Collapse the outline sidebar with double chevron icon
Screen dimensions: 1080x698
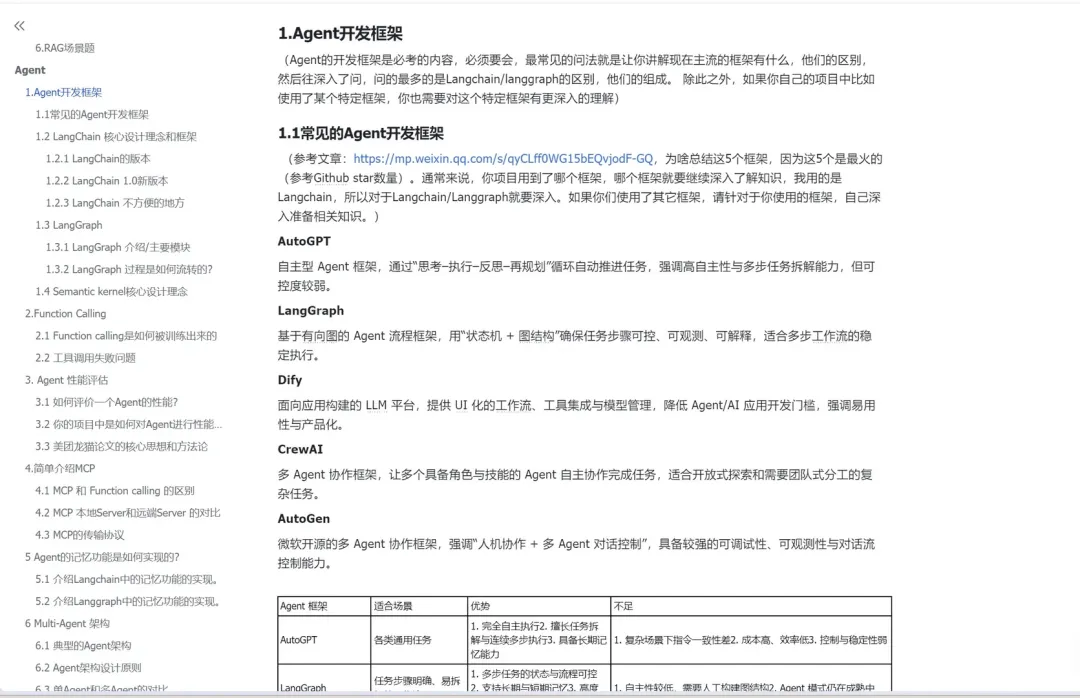[x=19, y=26]
